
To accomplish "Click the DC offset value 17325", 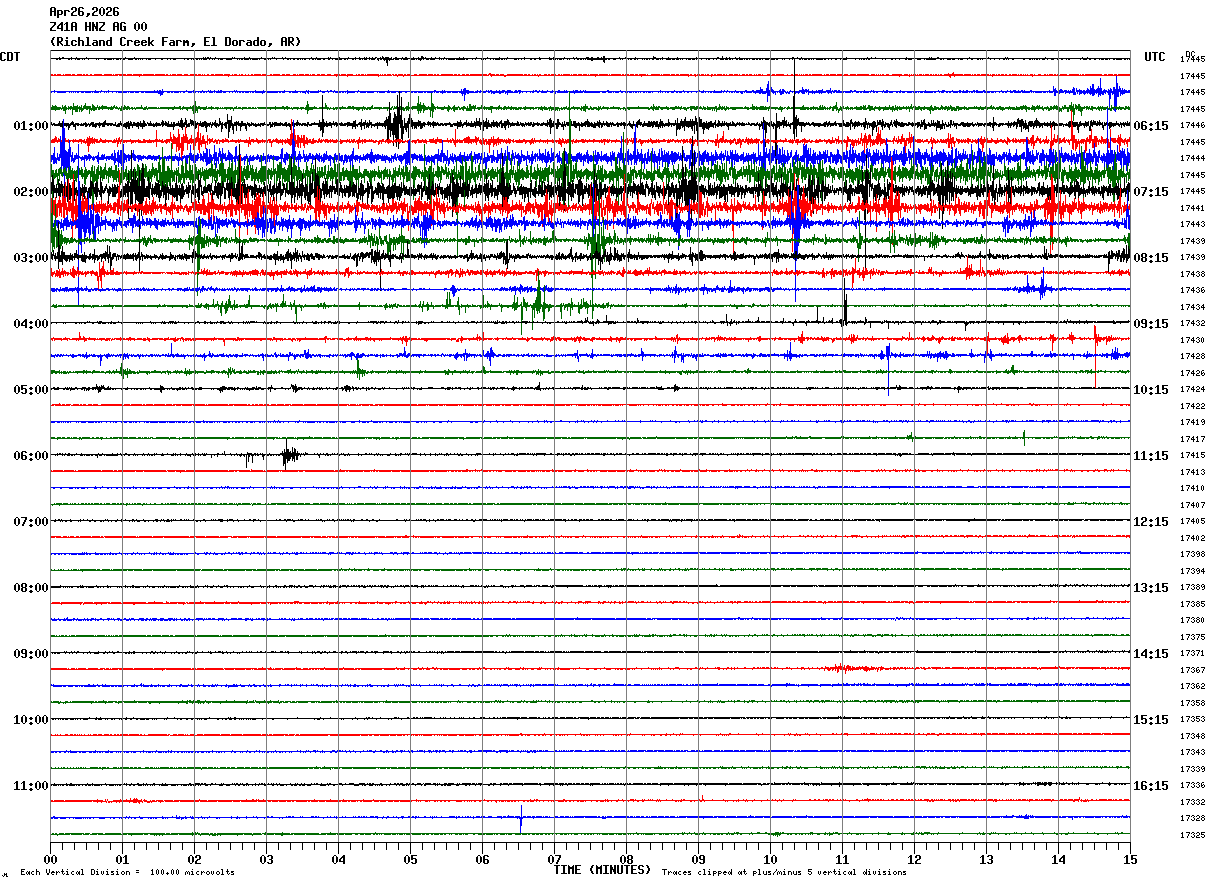I will 1192,835.
